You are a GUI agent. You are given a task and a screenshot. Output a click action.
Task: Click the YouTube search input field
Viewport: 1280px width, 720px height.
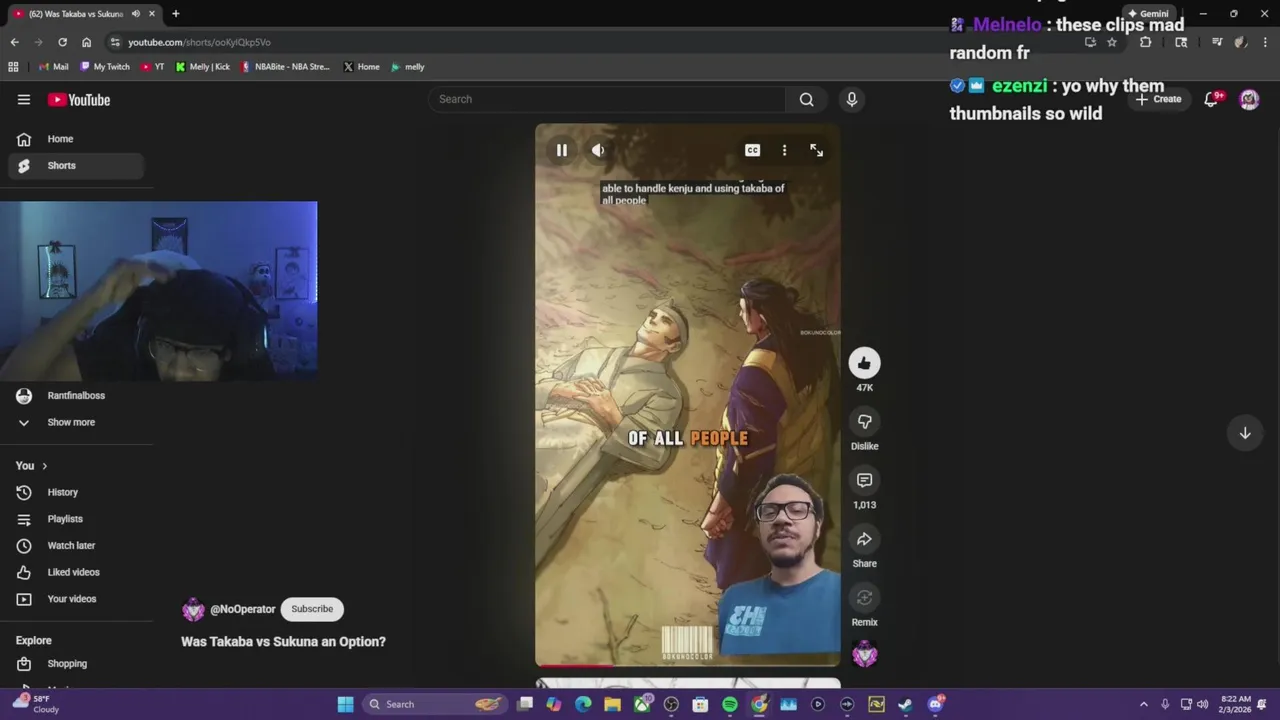click(x=608, y=99)
